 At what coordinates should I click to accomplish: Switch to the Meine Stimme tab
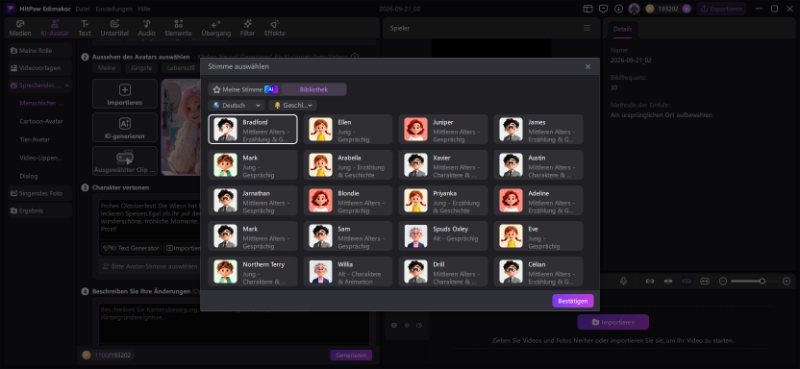point(245,89)
